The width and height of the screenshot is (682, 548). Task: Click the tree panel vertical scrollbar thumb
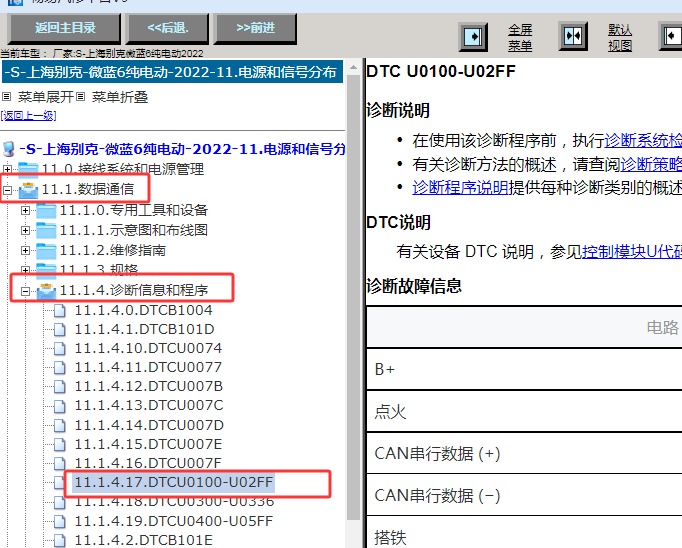tap(353, 297)
